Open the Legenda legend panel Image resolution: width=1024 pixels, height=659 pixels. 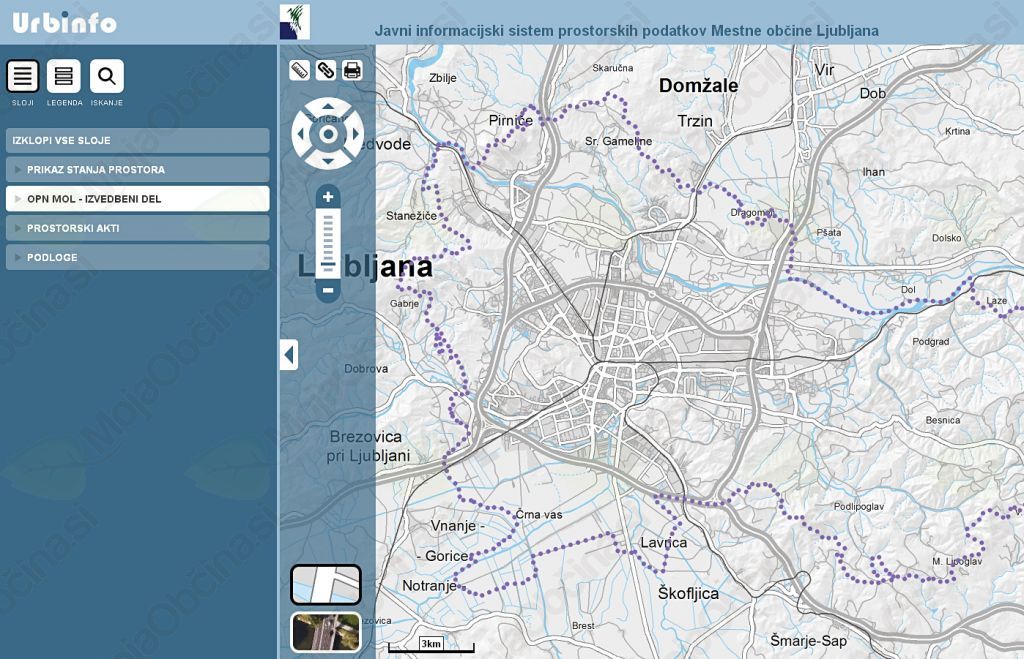point(64,76)
